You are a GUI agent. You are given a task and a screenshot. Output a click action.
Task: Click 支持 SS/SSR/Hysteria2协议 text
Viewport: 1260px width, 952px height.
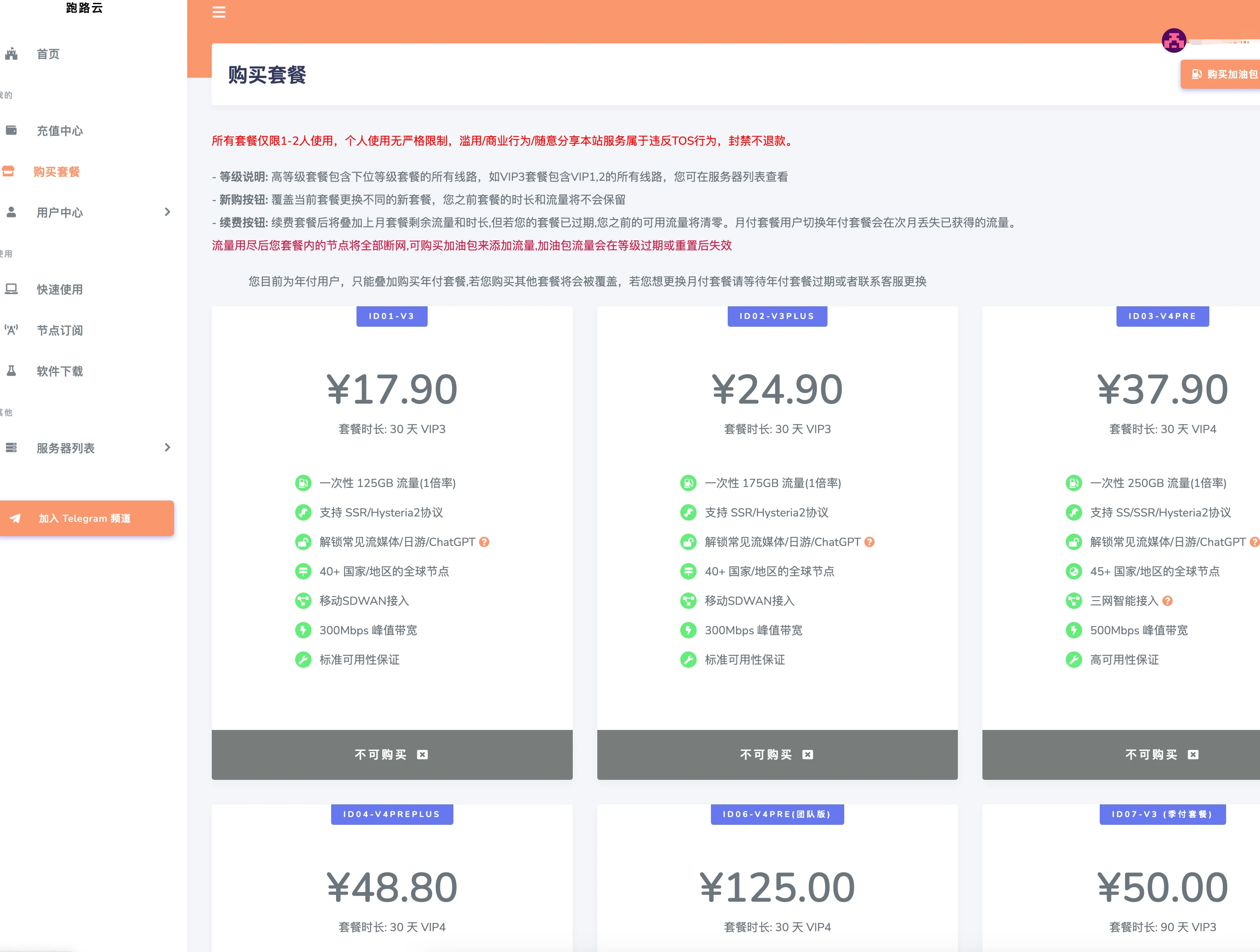[x=1160, y=512]
